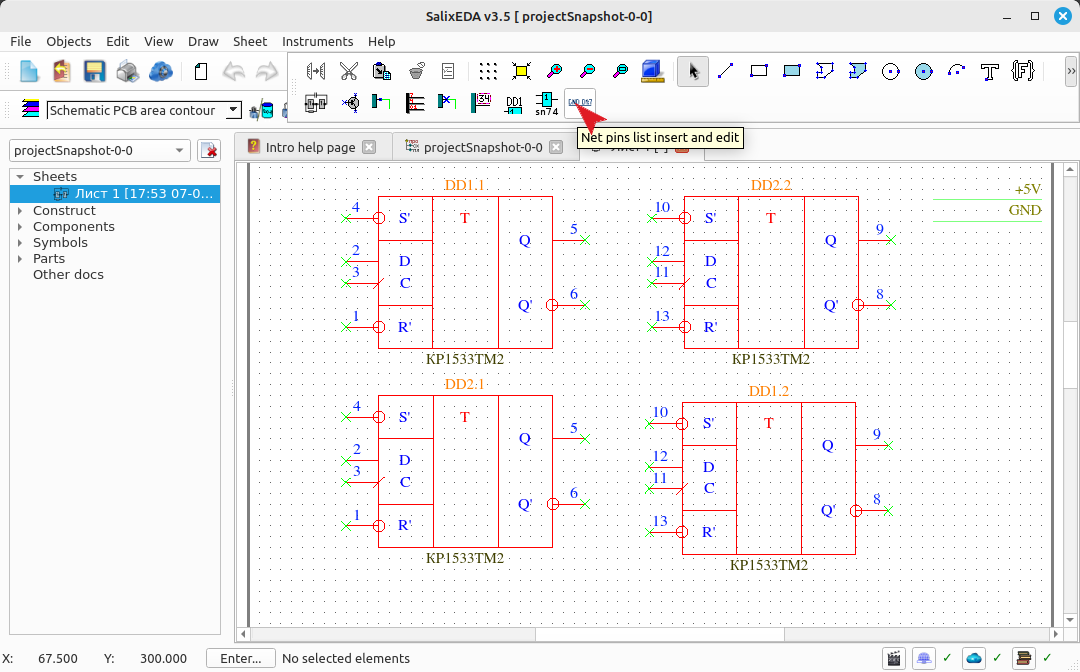This screenshot has height=672, width=1080.
Task: Open the Sheet menu
Action: pyautogui.click(x=249, y=41)
